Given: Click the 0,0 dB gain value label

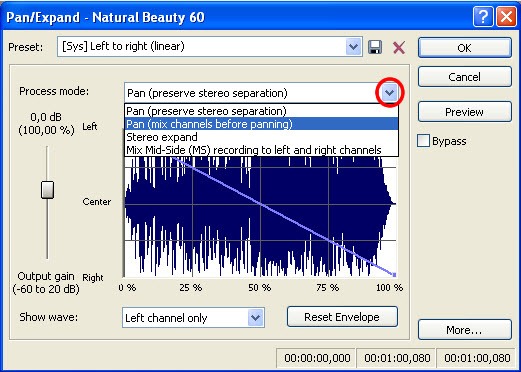Looking at the screenshot, I should (x=46, y=117).
